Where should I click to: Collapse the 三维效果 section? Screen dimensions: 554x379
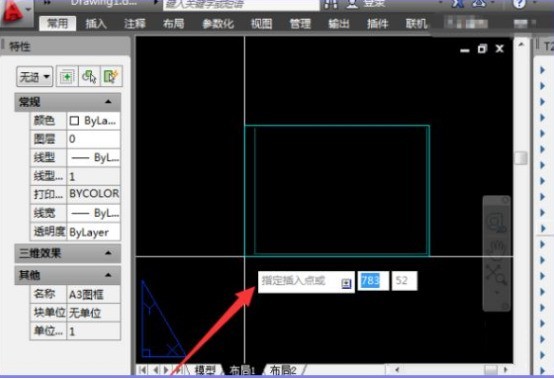108,253
